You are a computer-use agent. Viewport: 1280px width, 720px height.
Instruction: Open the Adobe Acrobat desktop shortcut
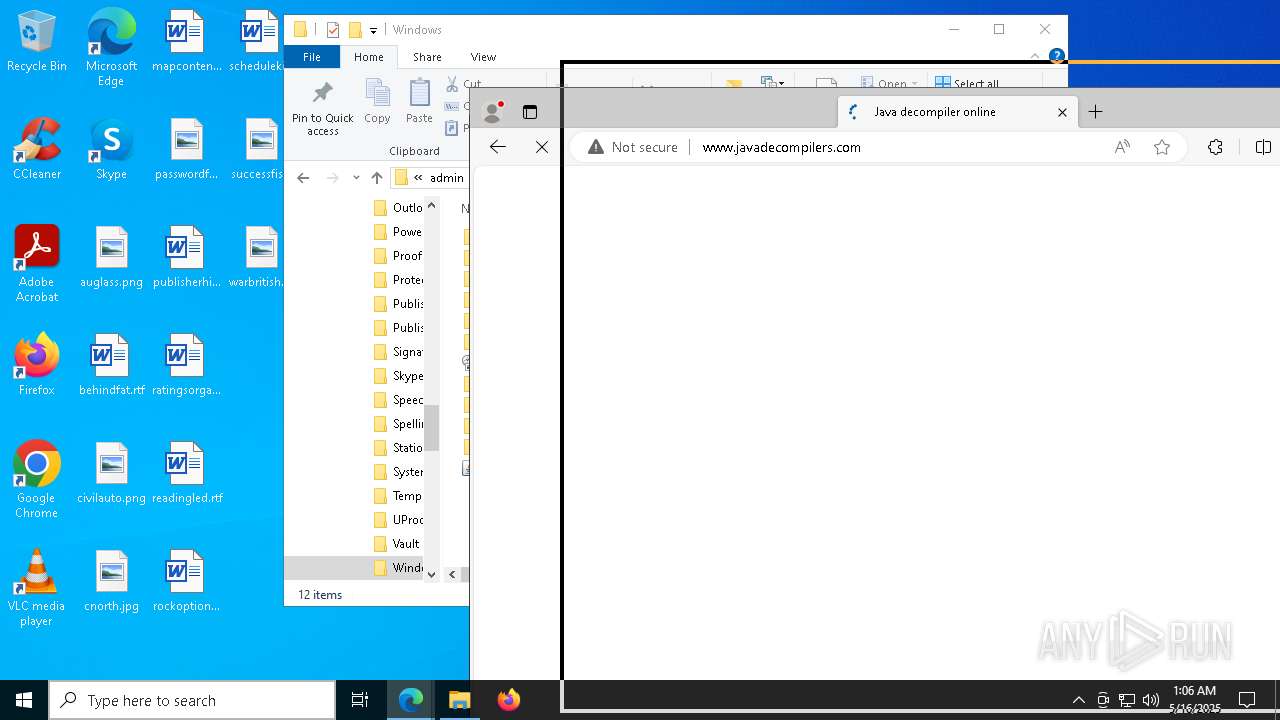(x=37, y=265)
